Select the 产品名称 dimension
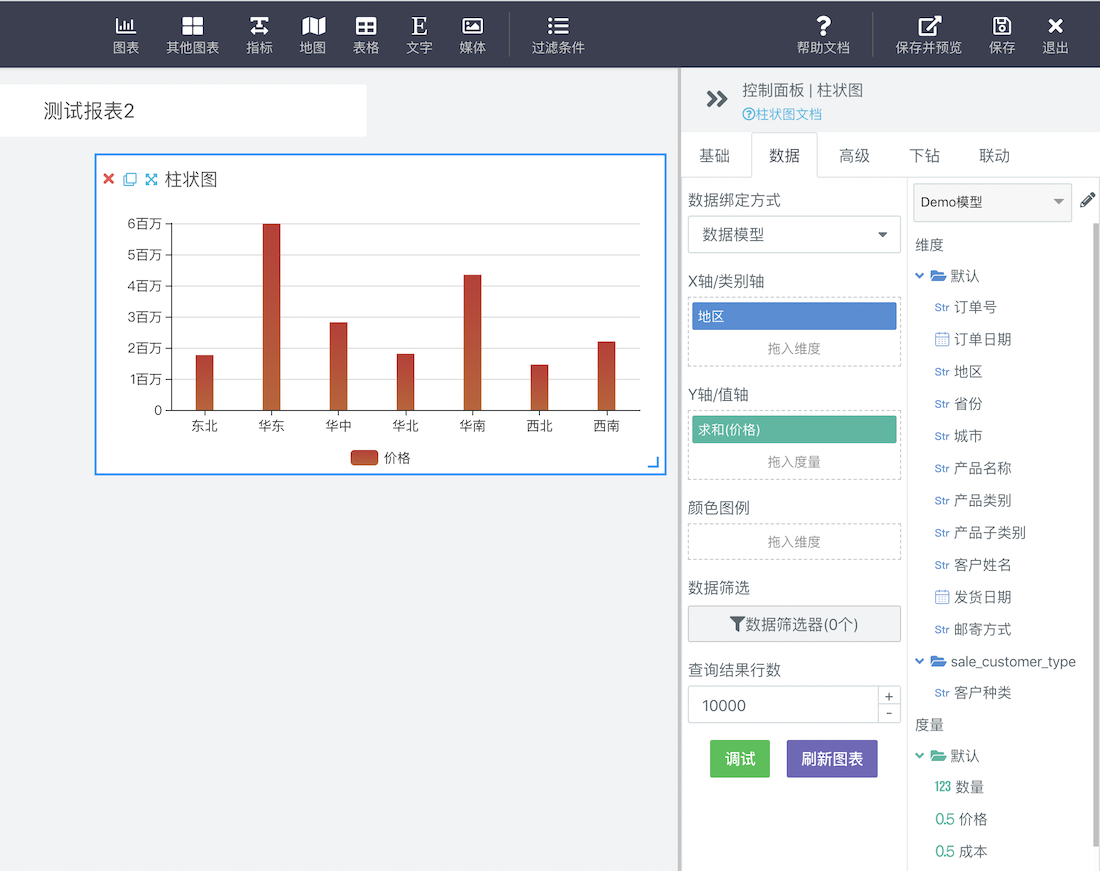Image resolution: width=1100 pixels, height=871 pixels. (x=982, y=468)
